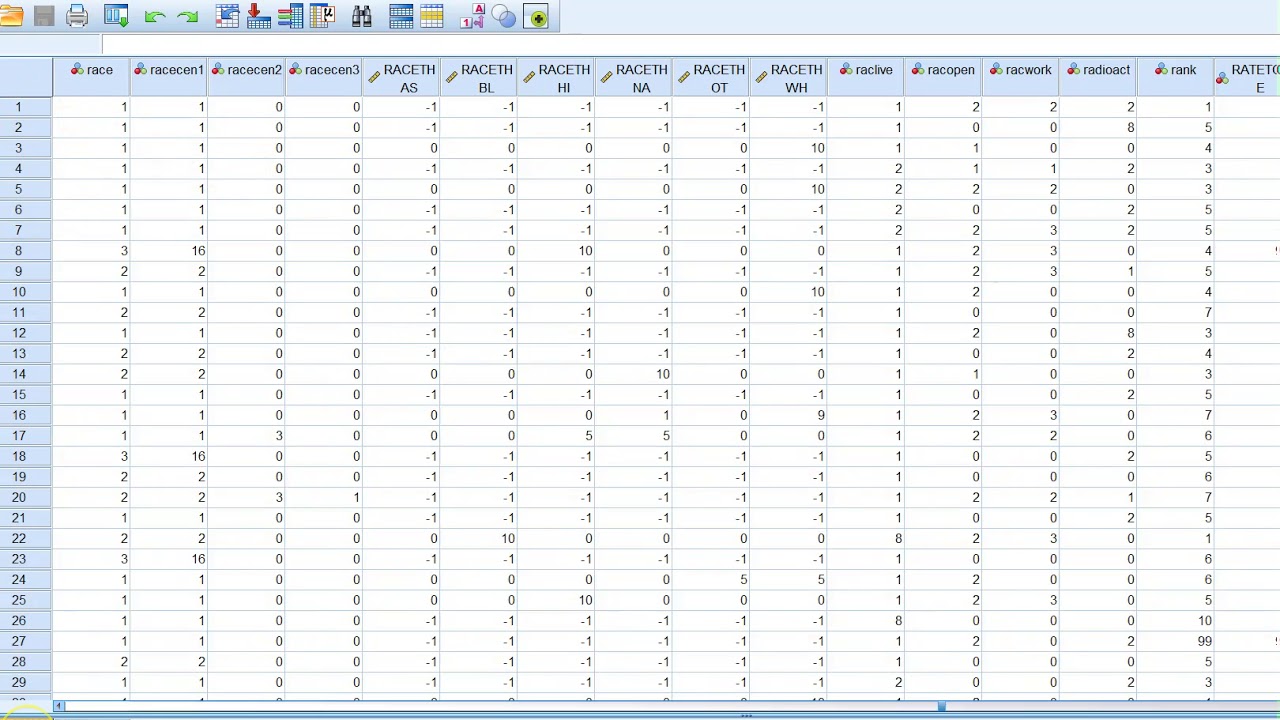Toggle Value Labels display icon
The image size is (1280, 720).
(474, 16)
